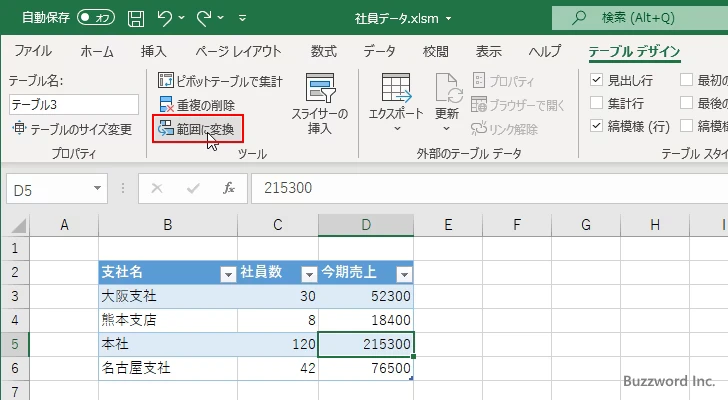Screen dimensions: 728x400
Task: Click the 更新 refresh icon
Action: (448, 88)
